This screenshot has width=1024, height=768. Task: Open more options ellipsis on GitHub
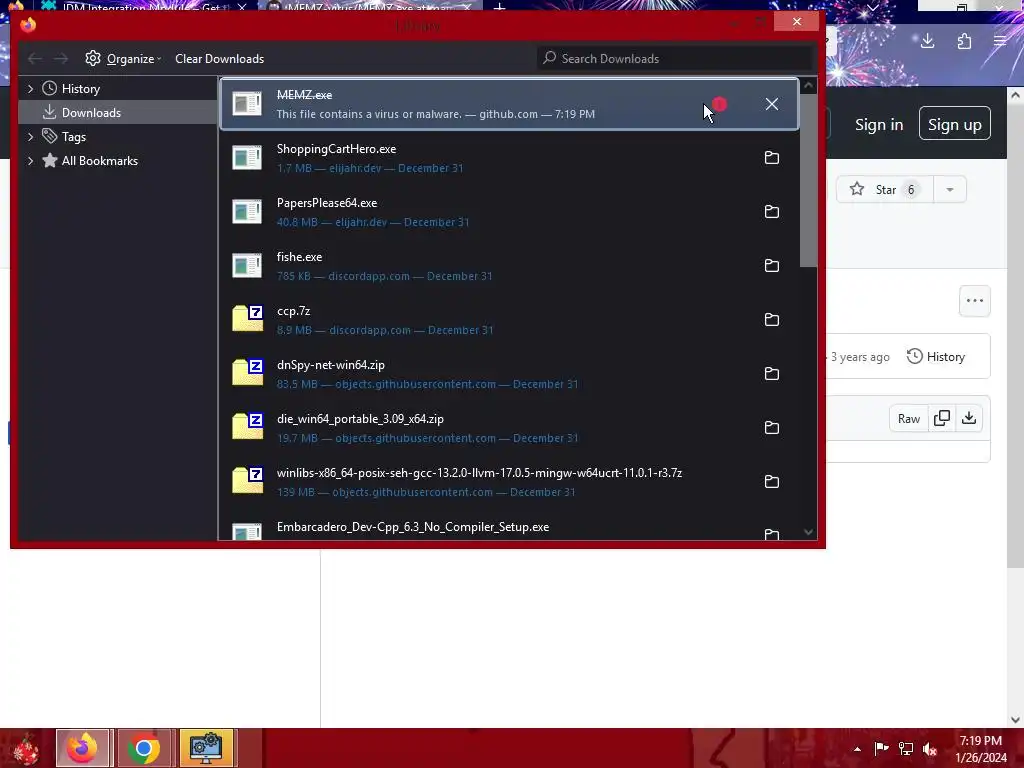click(x=974, y=301)
